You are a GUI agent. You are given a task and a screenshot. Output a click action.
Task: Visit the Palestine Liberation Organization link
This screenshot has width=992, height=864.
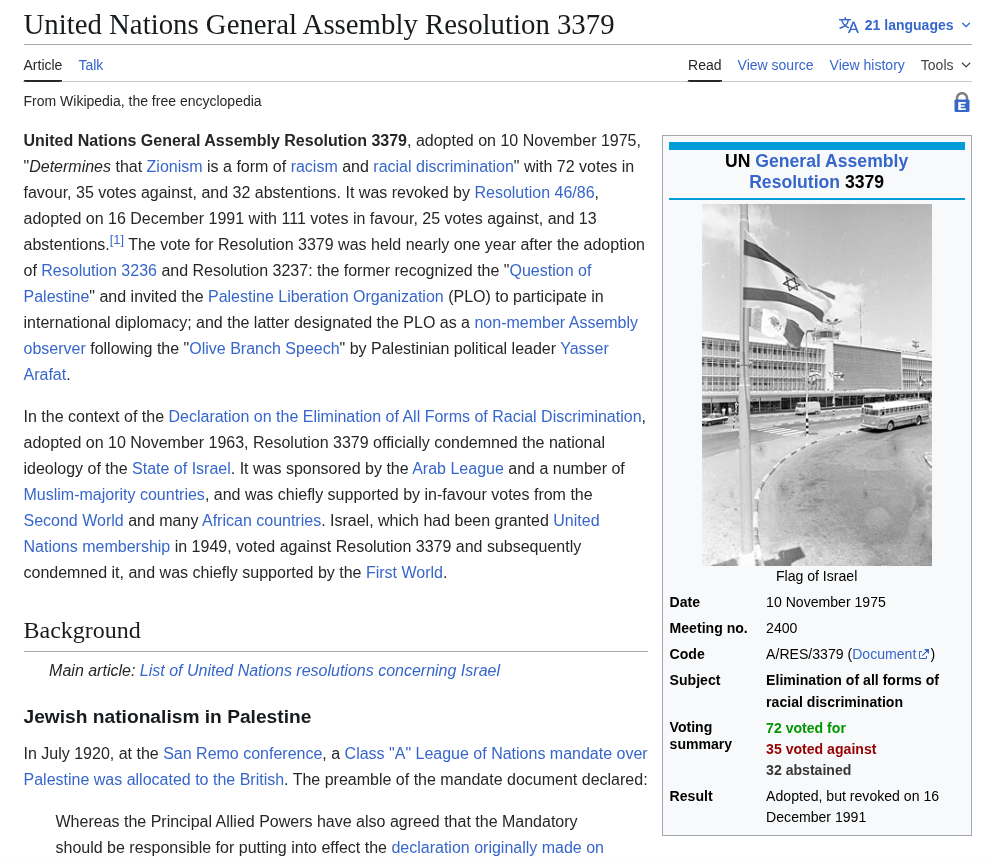click(325, 296)
